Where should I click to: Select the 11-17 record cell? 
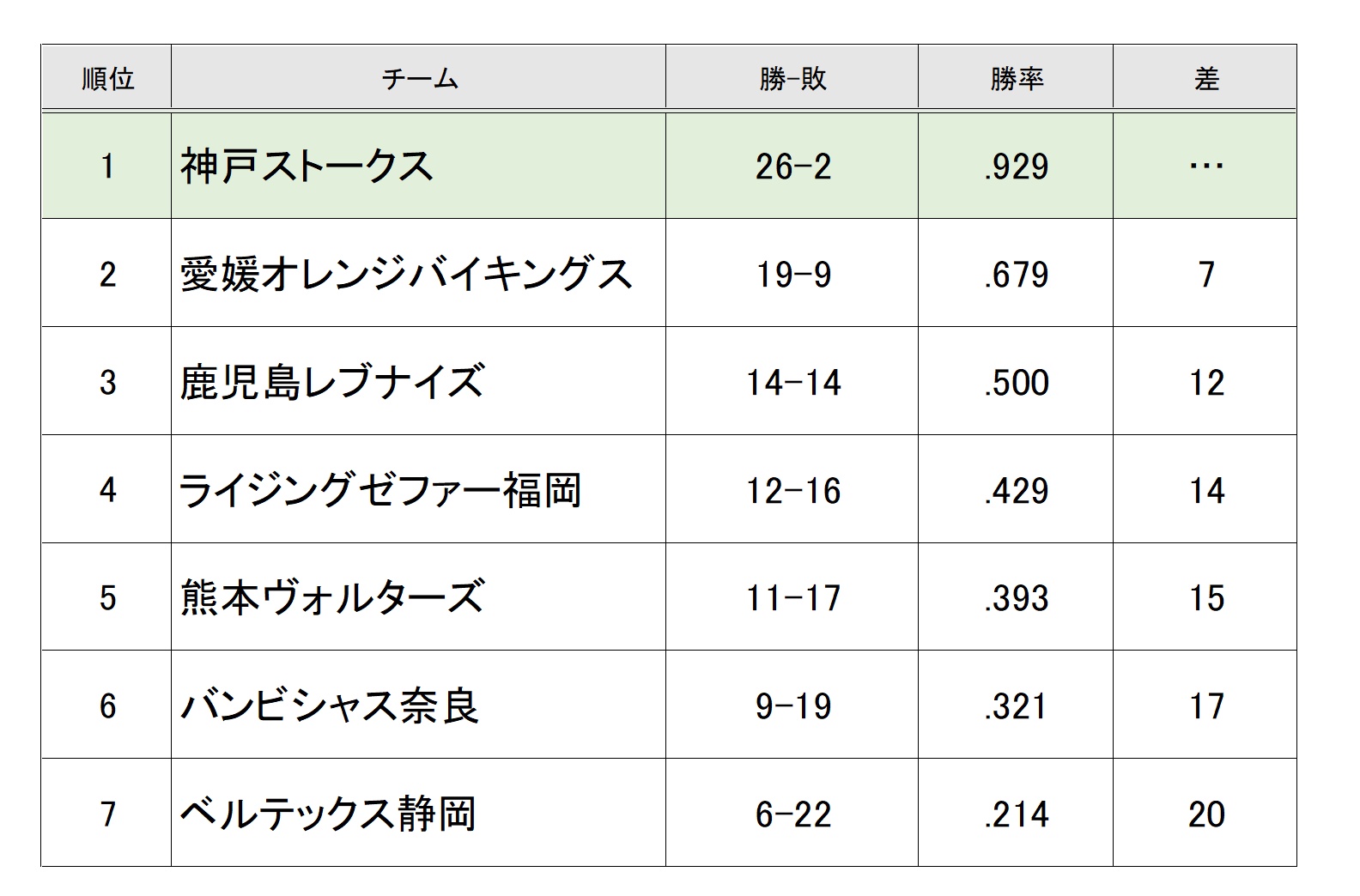pos(793,598)
